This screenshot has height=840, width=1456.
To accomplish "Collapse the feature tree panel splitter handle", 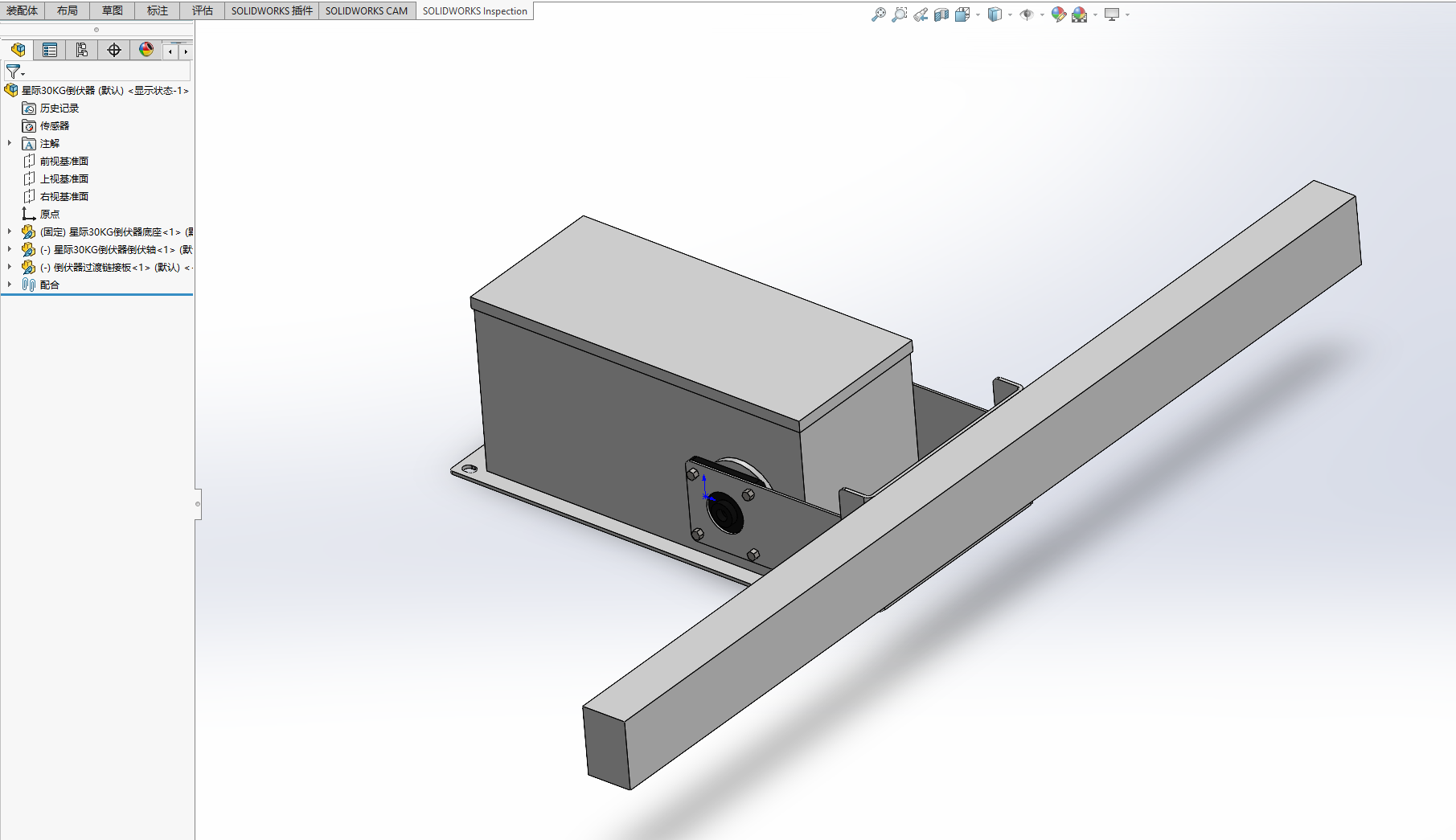I will pos(198,504).
